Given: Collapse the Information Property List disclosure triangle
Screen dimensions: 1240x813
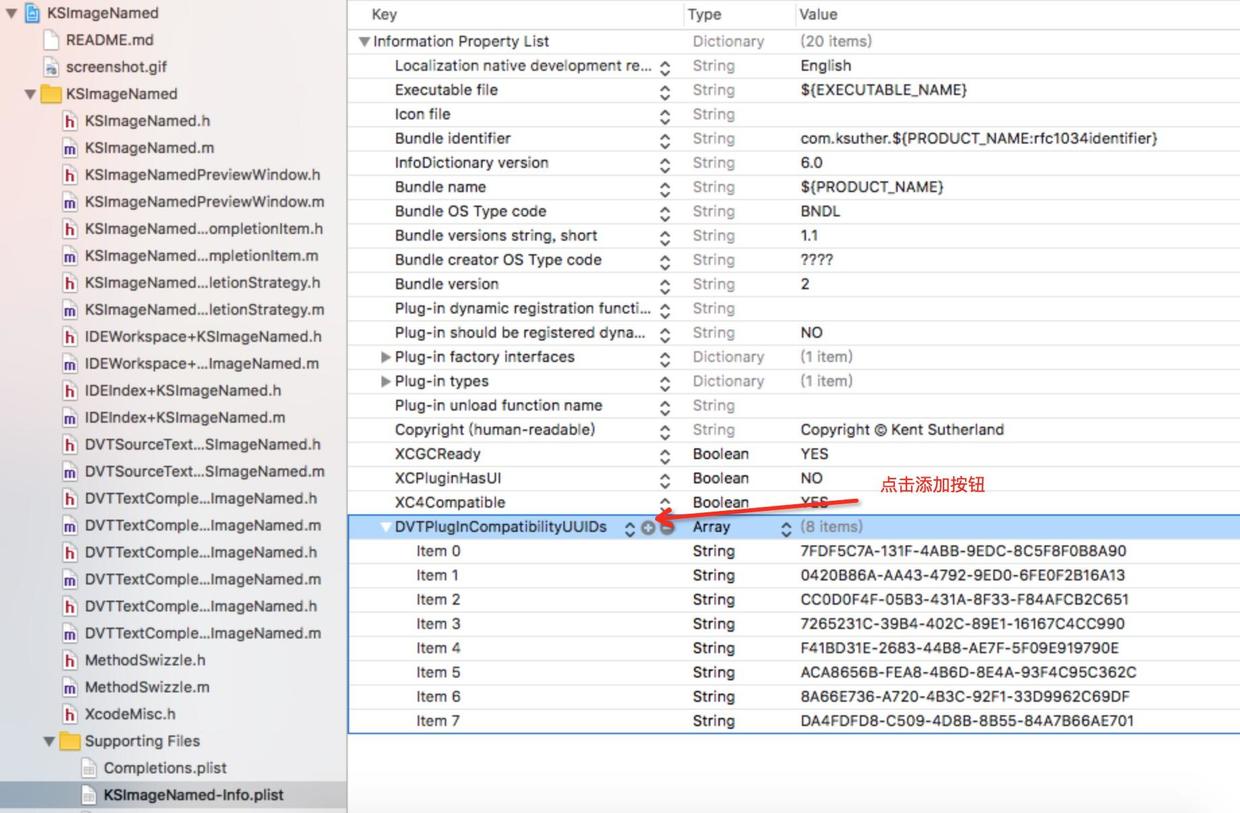Looking at the screenshot, I should pos(364,42).
